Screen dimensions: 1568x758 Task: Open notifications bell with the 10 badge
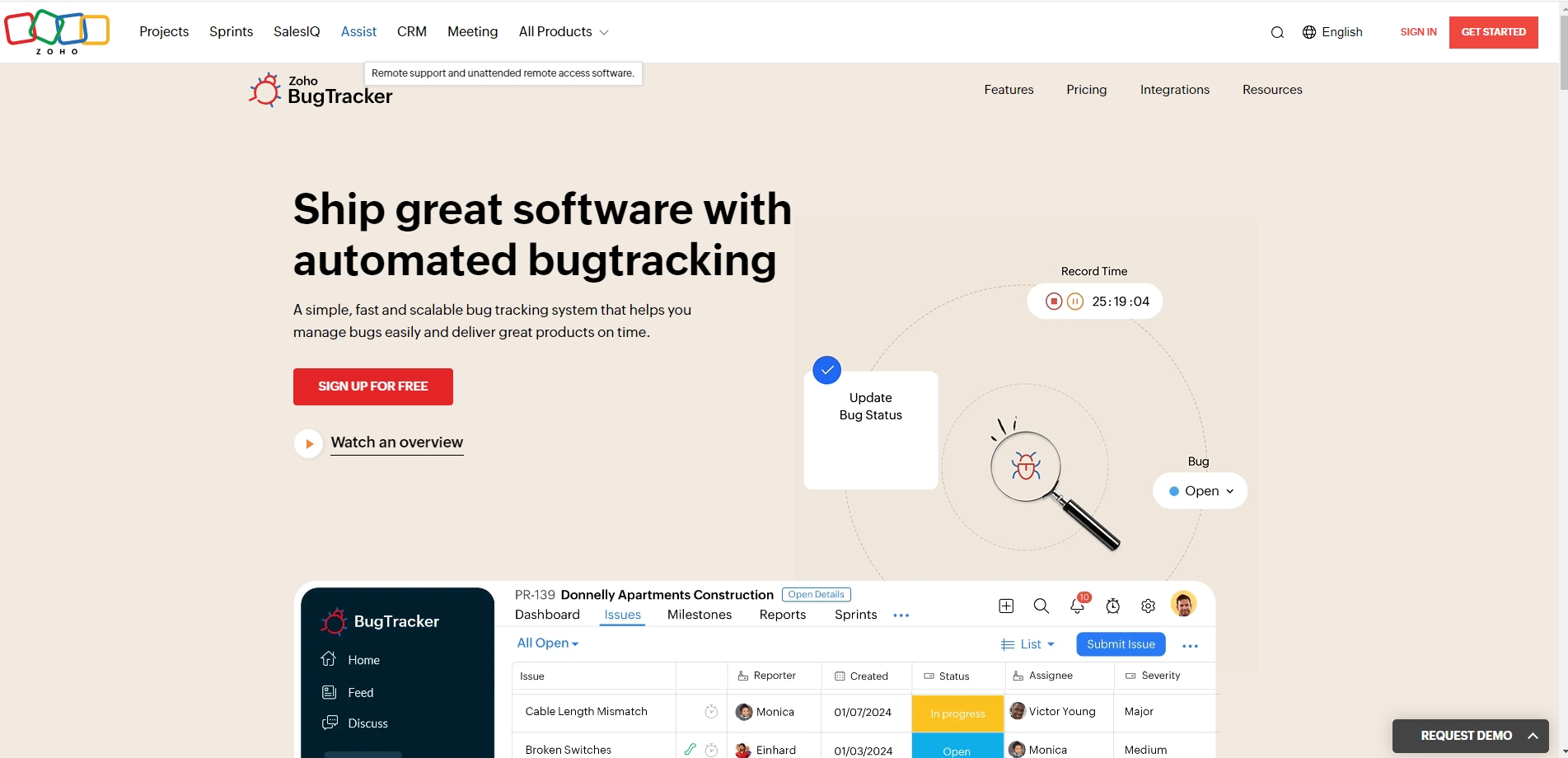point(1078,605)
